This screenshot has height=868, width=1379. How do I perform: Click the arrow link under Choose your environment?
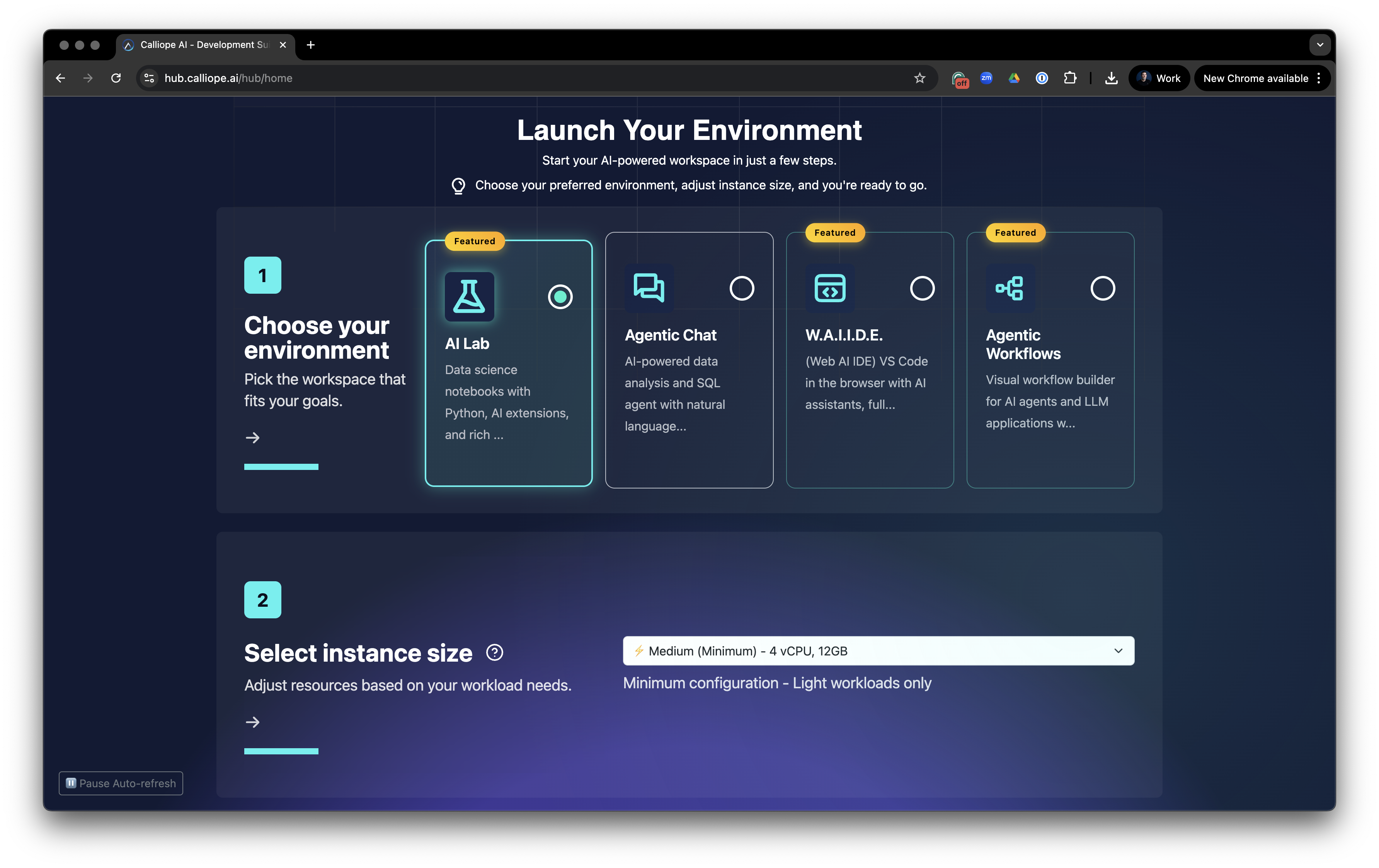(252, 437)
